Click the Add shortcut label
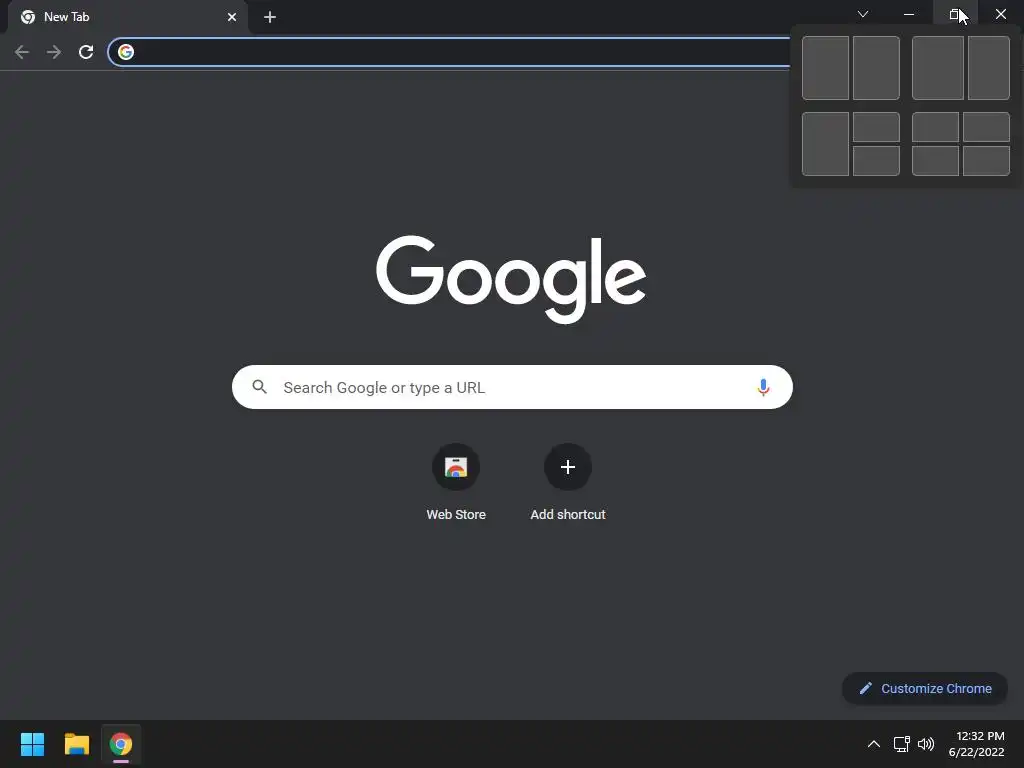 coord(568,515)
